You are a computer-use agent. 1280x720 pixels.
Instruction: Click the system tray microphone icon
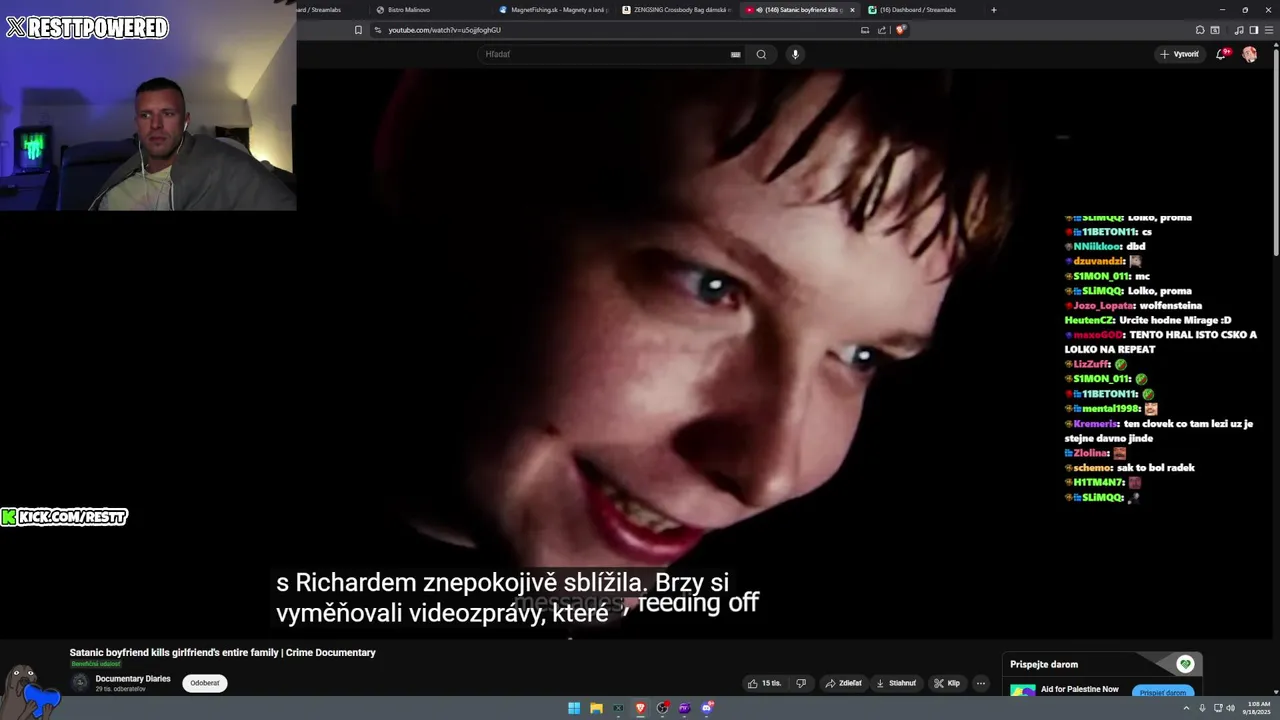(1202, 708)
